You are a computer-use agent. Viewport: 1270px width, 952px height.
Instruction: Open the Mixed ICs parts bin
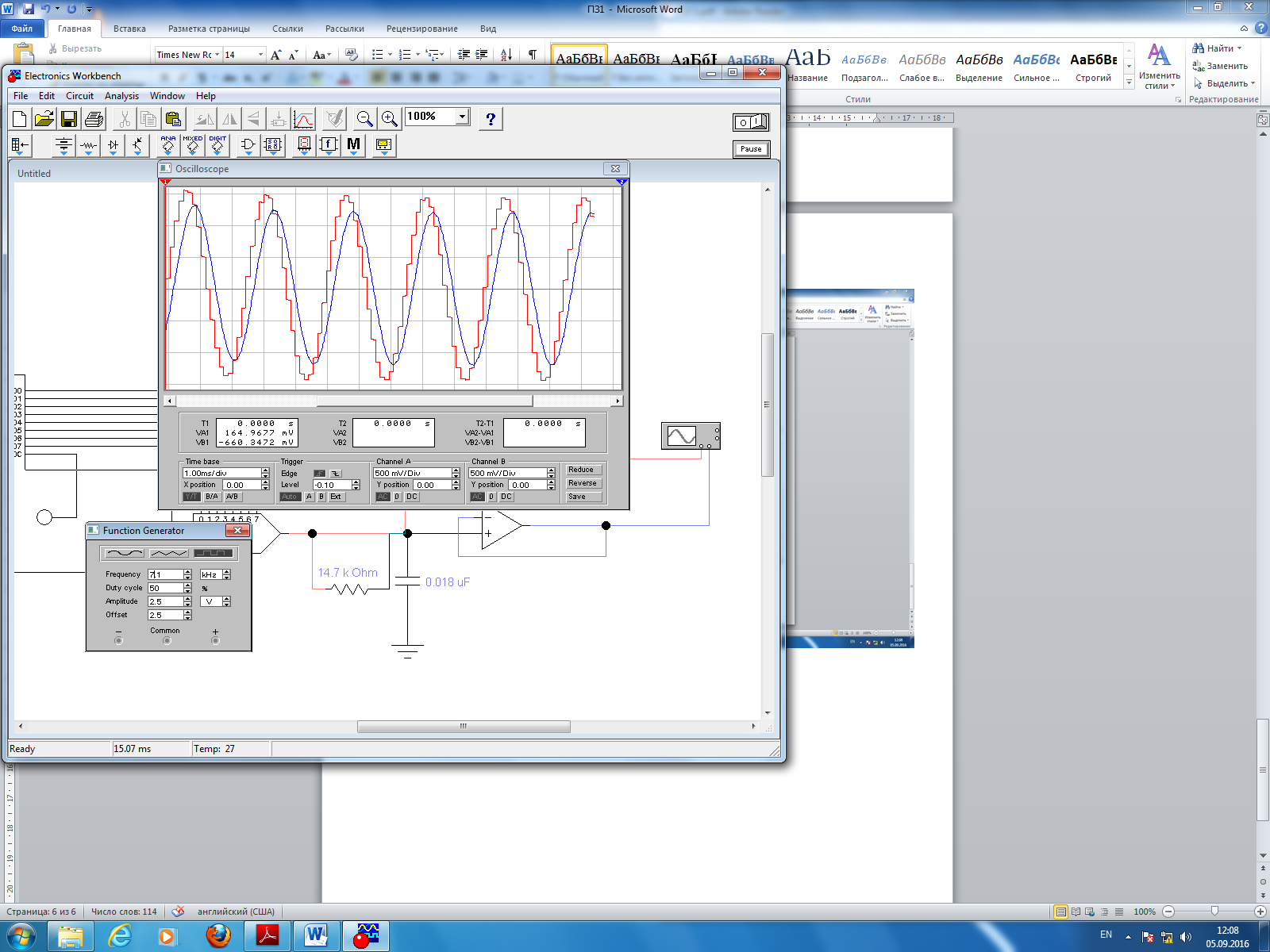coord(193,145)
